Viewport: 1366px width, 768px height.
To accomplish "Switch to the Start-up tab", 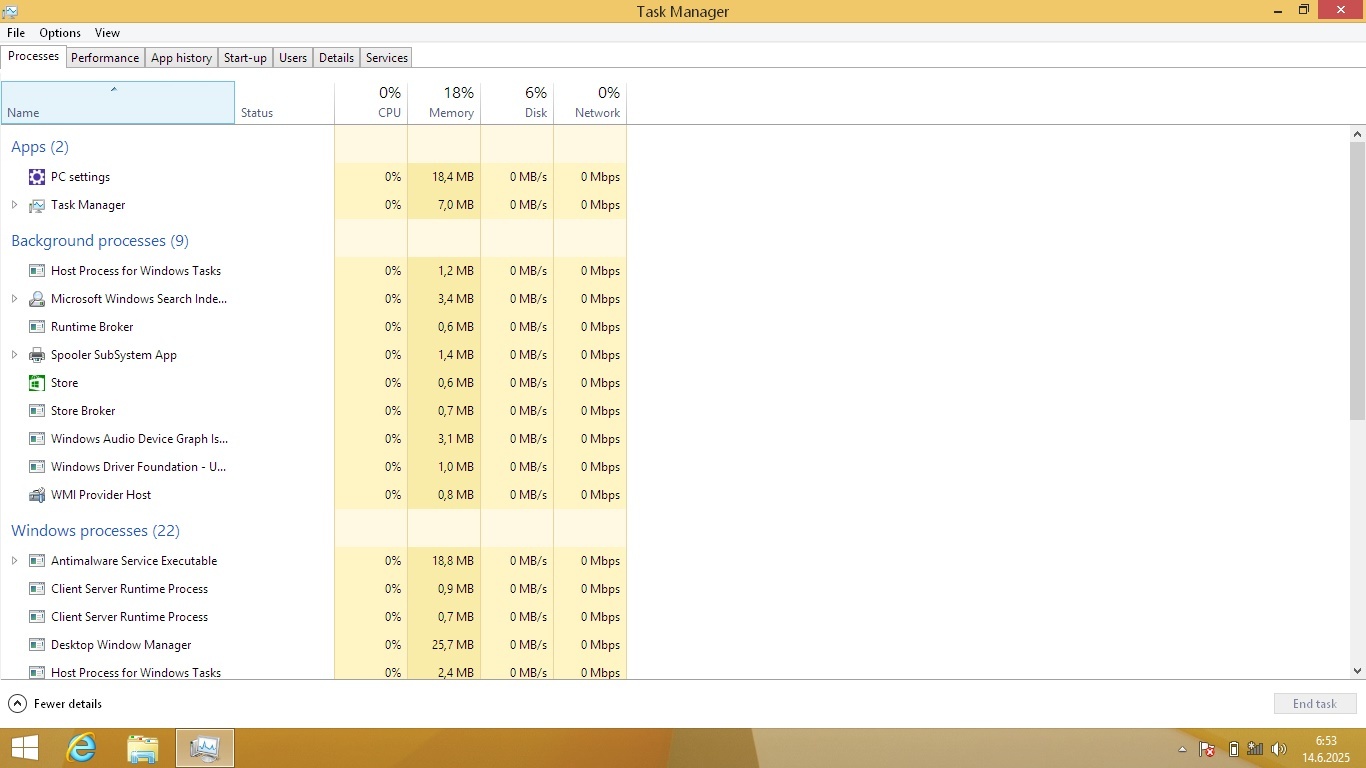I will [x=245, y=58].
